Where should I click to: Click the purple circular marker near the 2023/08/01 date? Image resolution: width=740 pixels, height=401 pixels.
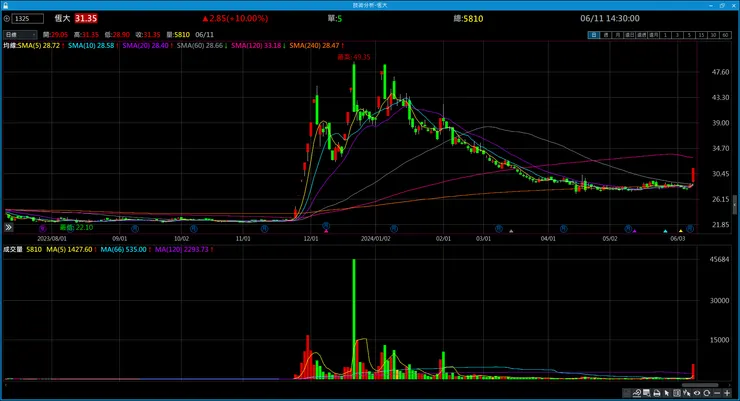pos(42,229)
